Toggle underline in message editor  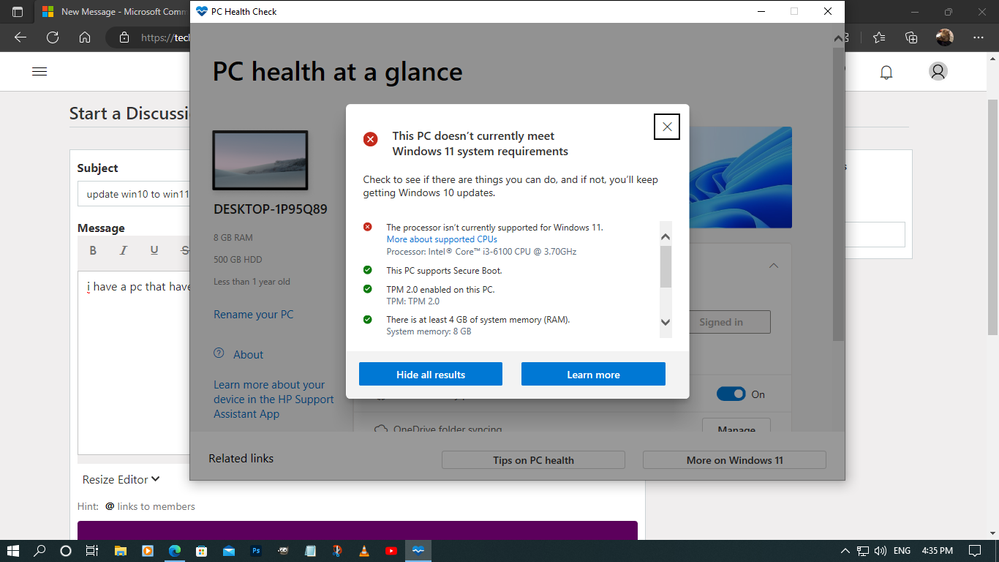pos(154,250)
